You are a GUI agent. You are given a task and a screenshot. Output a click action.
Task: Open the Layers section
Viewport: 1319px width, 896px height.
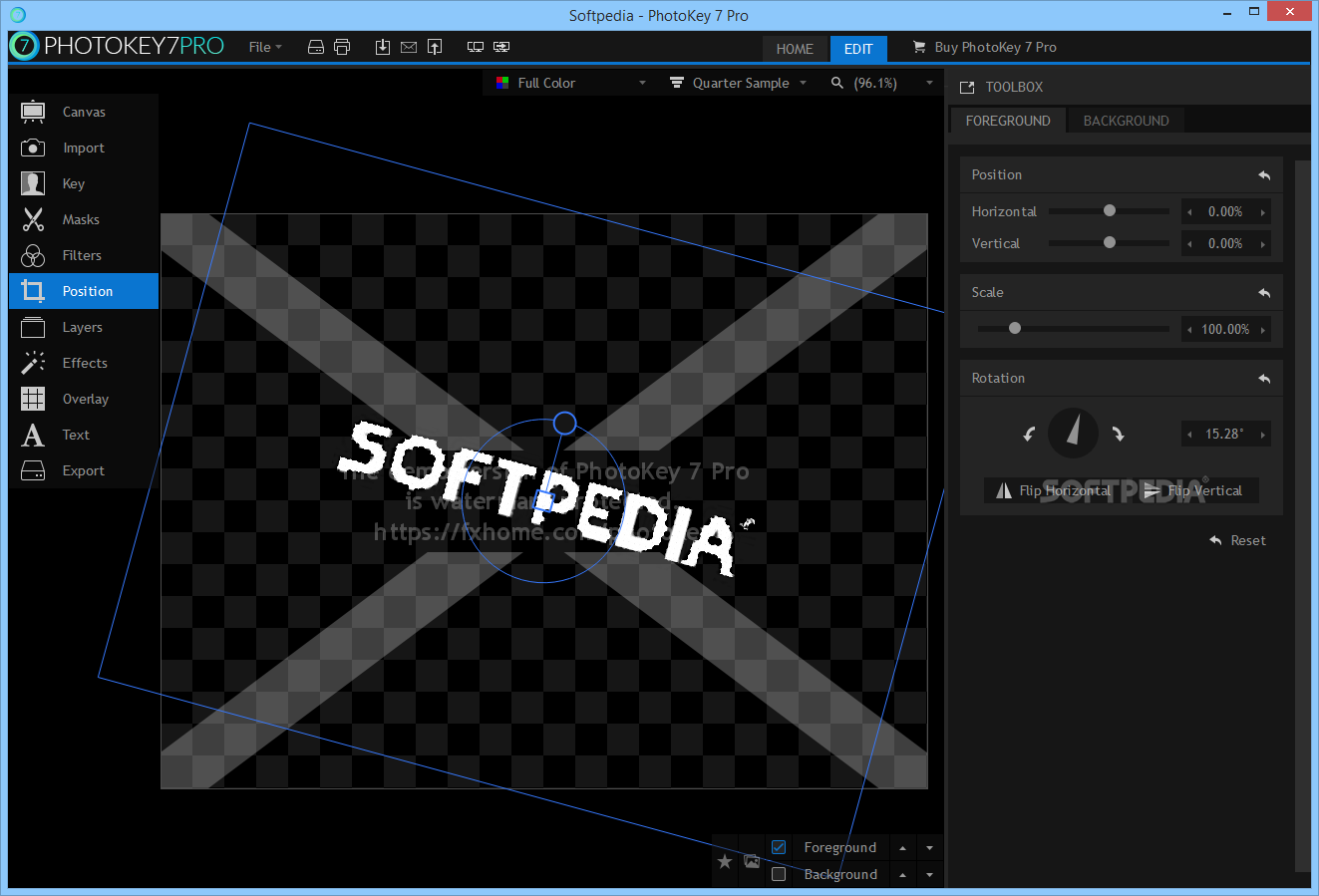tap(84, 327)
